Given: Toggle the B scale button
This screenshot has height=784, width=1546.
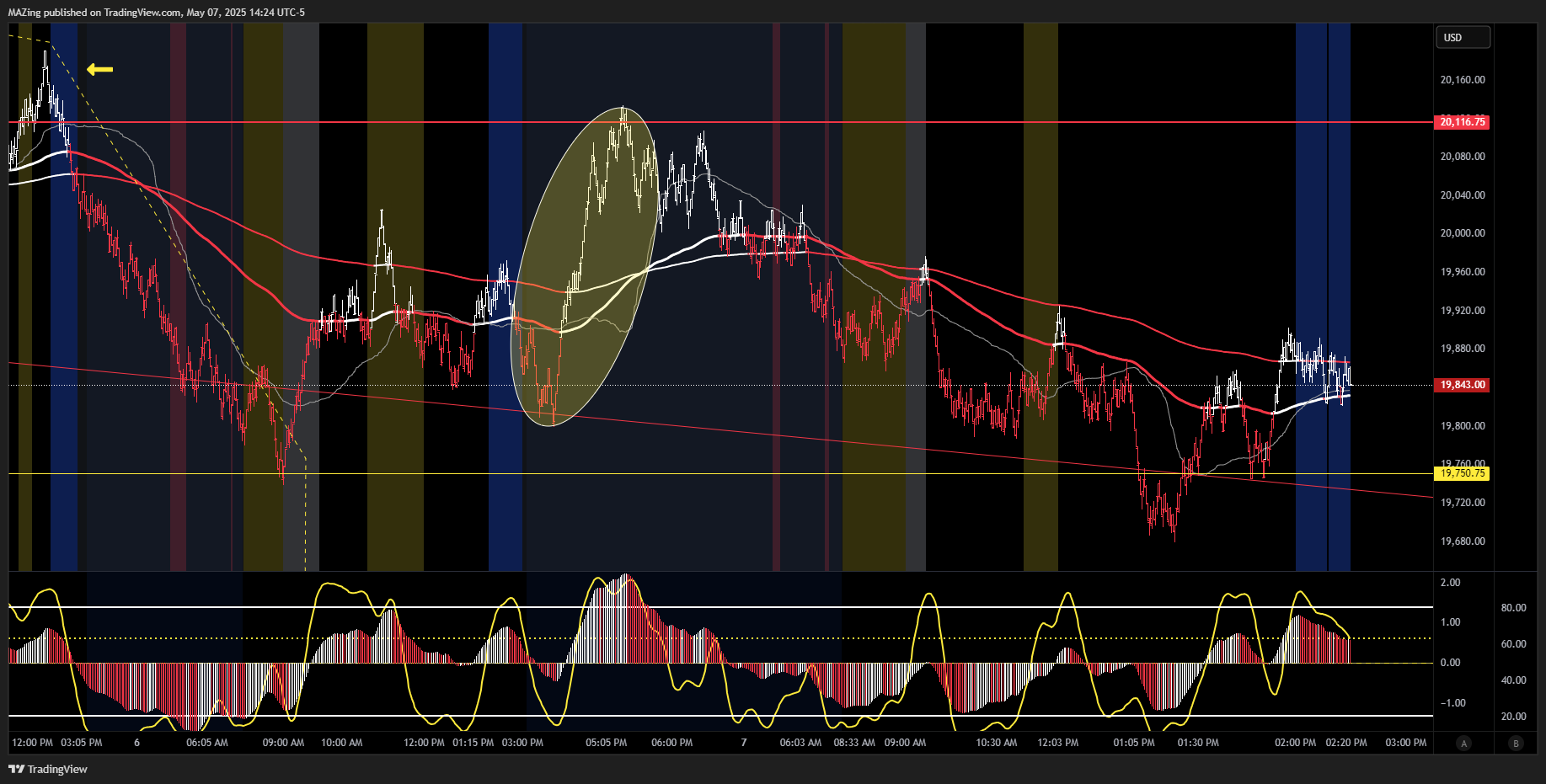Looking at the screenshot, I should pos(1517,743).
